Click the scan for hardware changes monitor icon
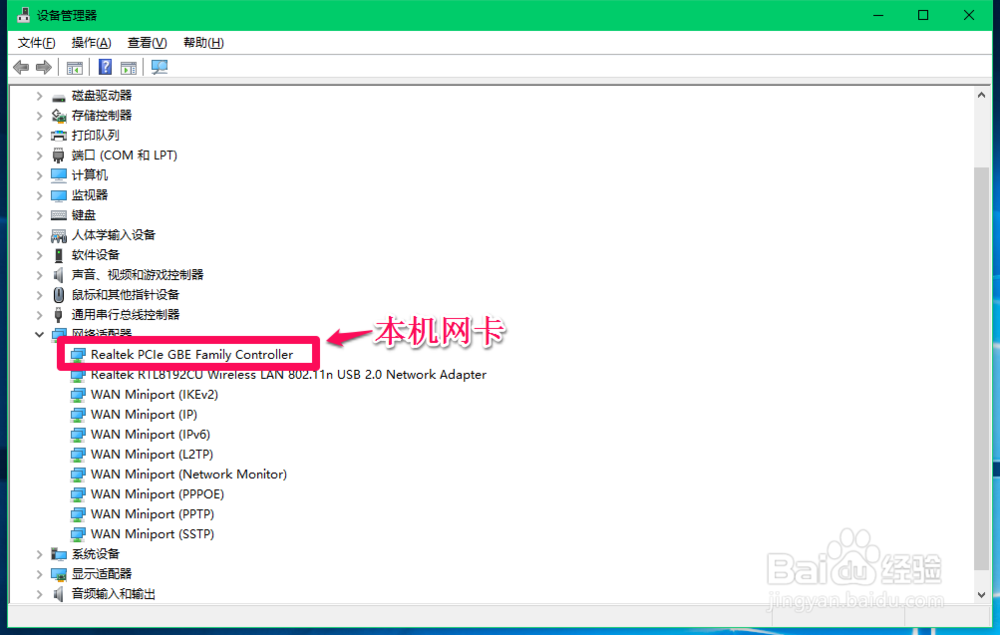 coord(159,67)
